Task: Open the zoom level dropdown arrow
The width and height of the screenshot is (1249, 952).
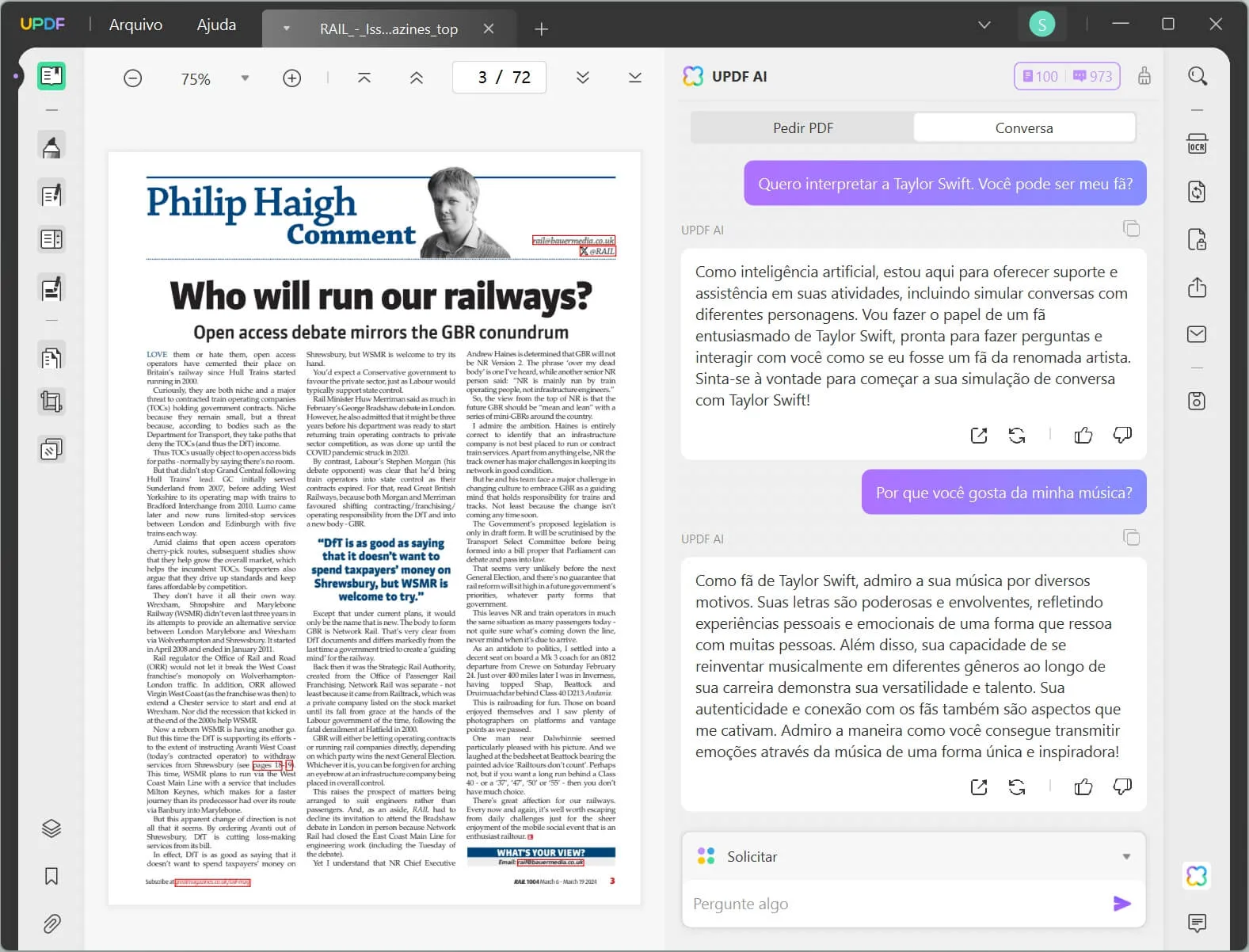Action: [245, 78]
